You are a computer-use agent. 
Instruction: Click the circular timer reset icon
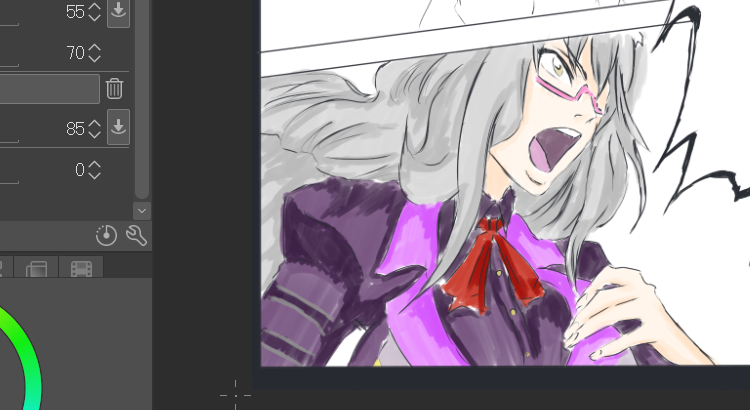[x=106, y=235]
